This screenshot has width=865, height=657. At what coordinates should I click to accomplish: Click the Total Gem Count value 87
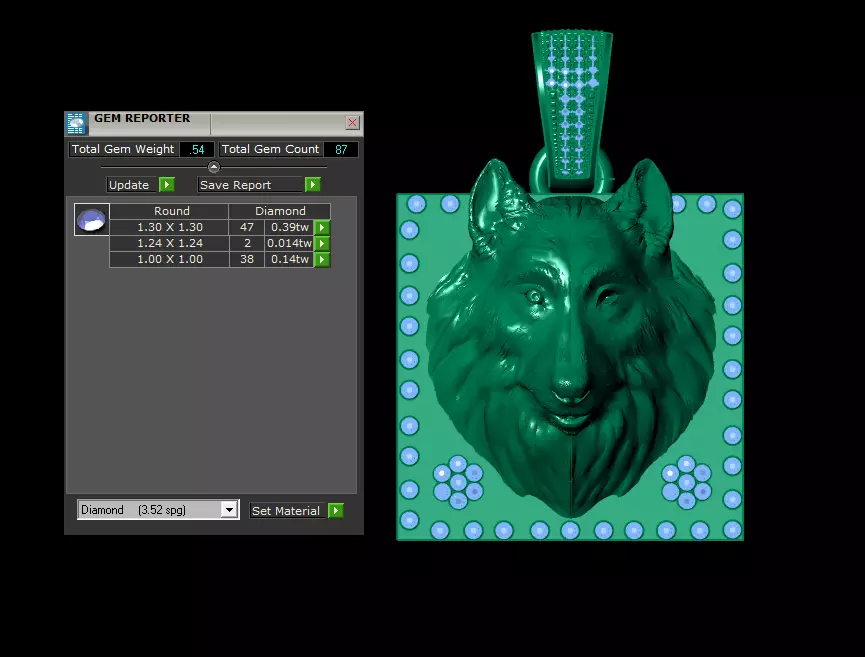341,149
